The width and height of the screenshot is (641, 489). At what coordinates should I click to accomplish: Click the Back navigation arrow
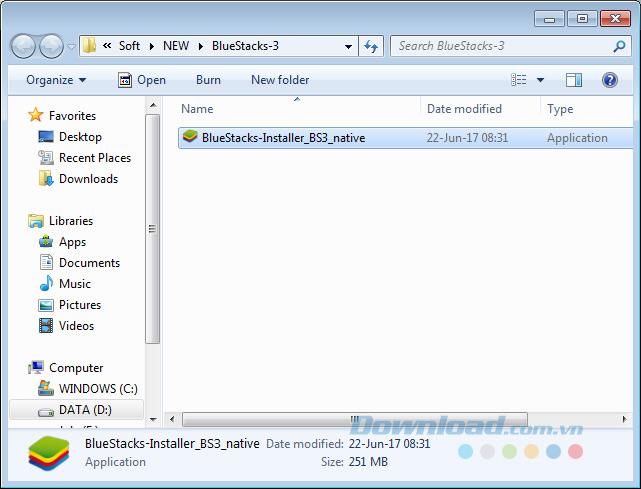tap(23, 46)
